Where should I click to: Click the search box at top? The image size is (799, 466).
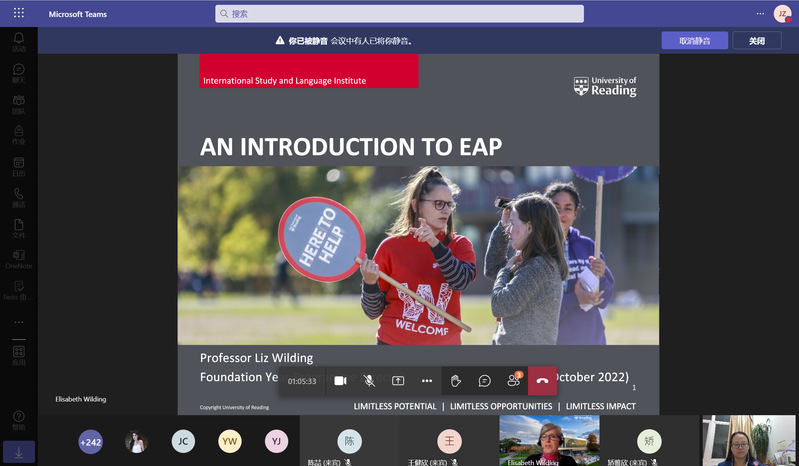tap(399, 14)
